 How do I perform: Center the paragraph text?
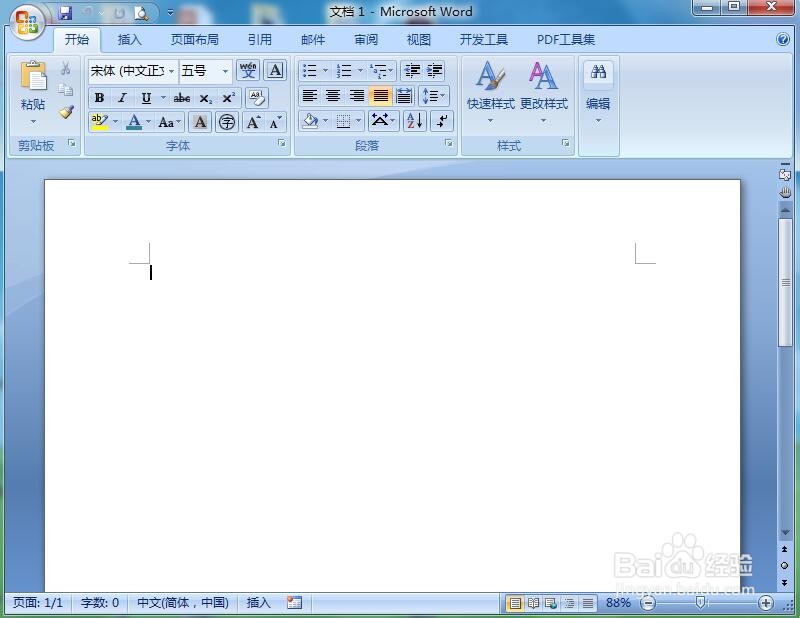(x=333, y=95)
